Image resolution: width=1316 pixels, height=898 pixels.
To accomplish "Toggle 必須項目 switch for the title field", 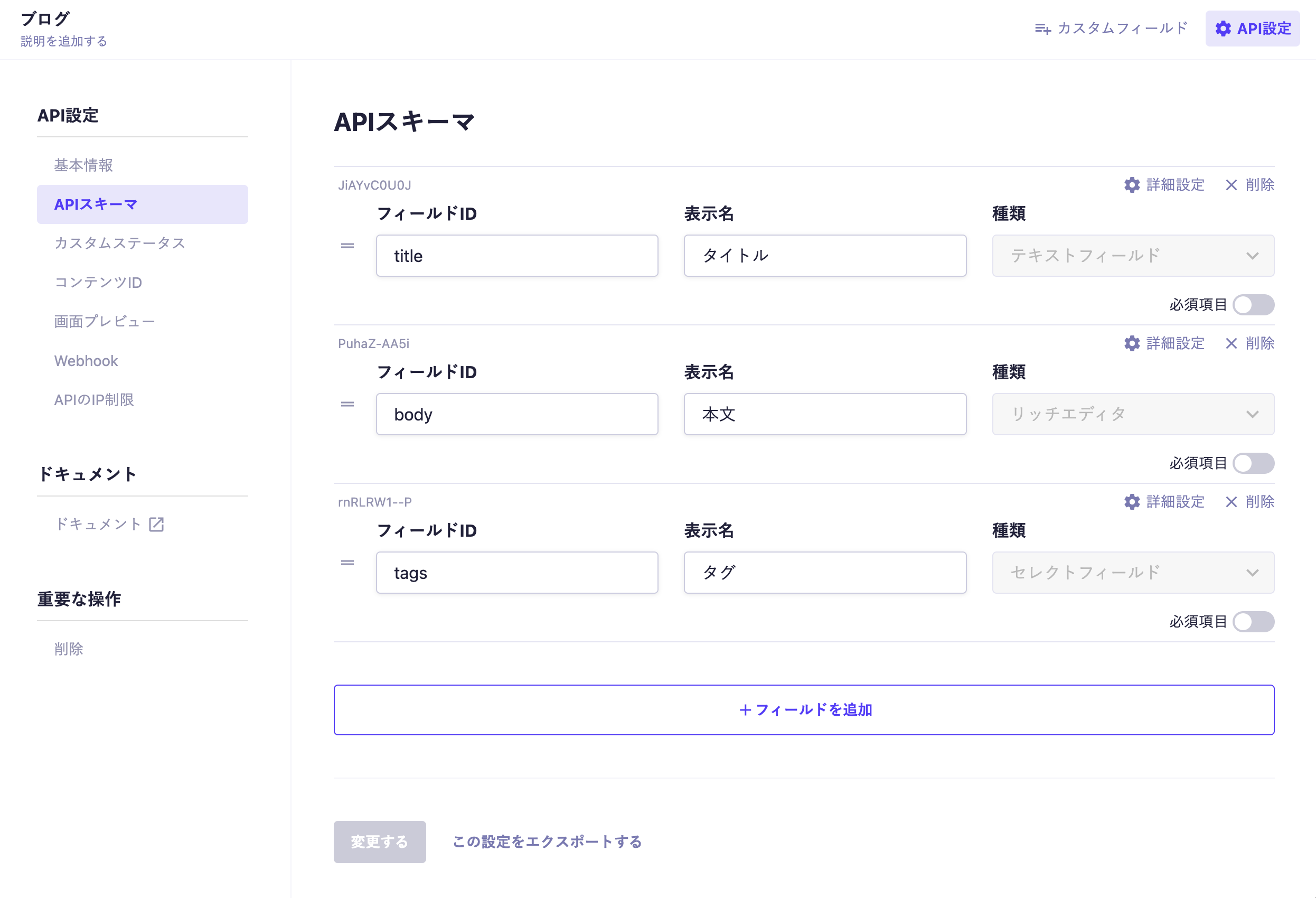I will [x=1253, y=305].
